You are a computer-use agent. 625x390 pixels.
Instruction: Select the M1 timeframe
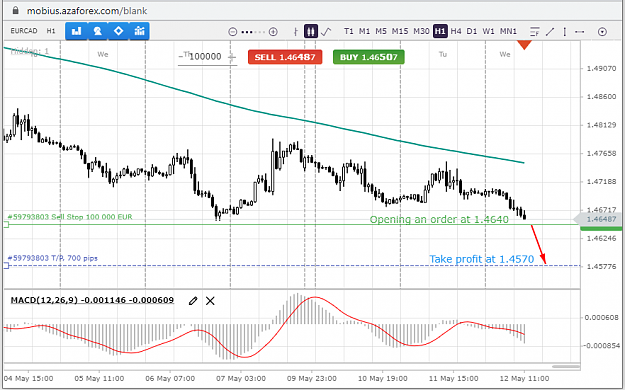click(364, 31)
